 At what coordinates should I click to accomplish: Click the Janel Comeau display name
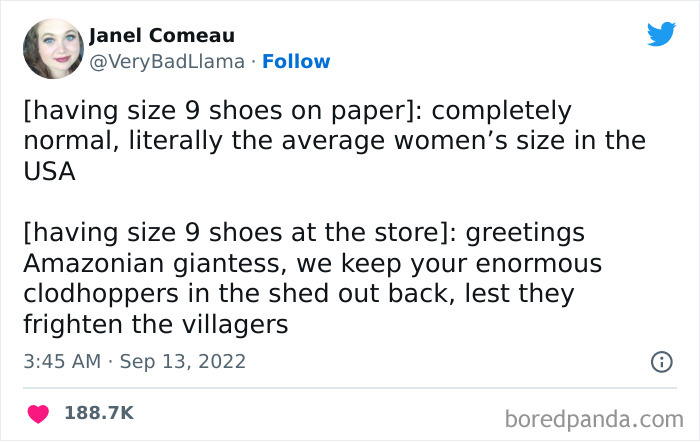162,36
